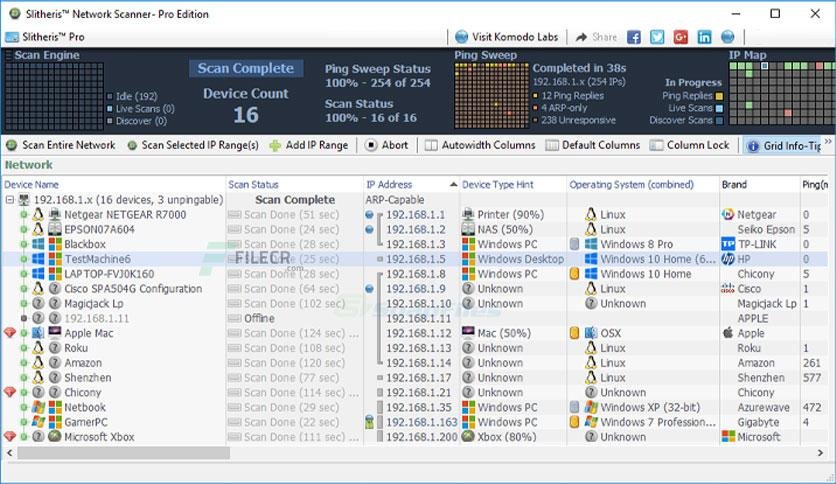Screen dimensions: 836x484
Task: Click the HP brand logo icon
Action: point(728,259)
